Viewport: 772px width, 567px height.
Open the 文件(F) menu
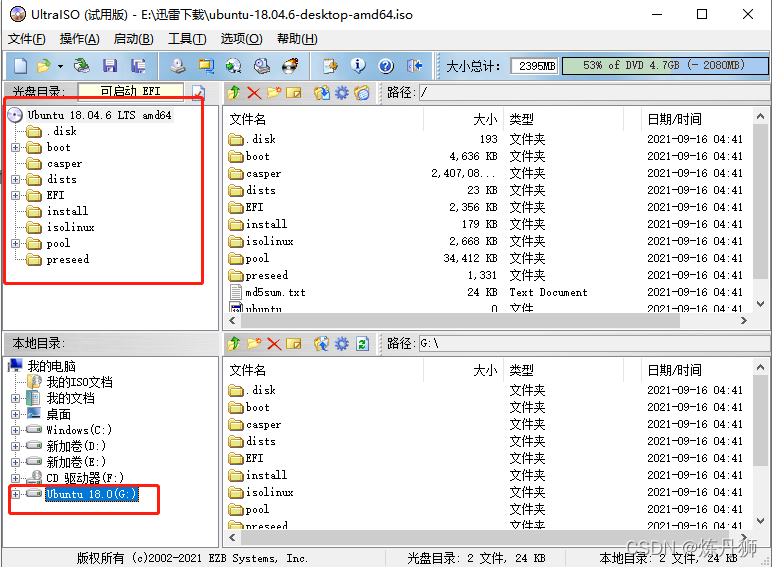point(27,39)
